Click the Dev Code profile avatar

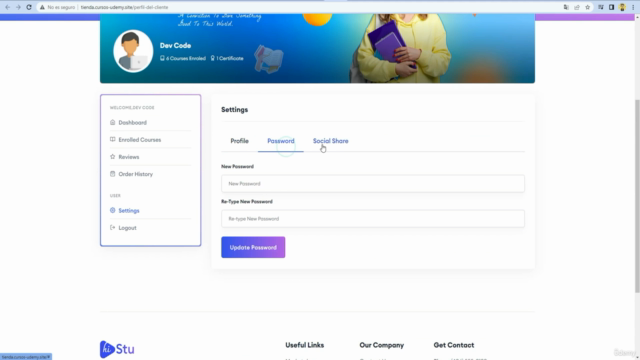point(133,51)
